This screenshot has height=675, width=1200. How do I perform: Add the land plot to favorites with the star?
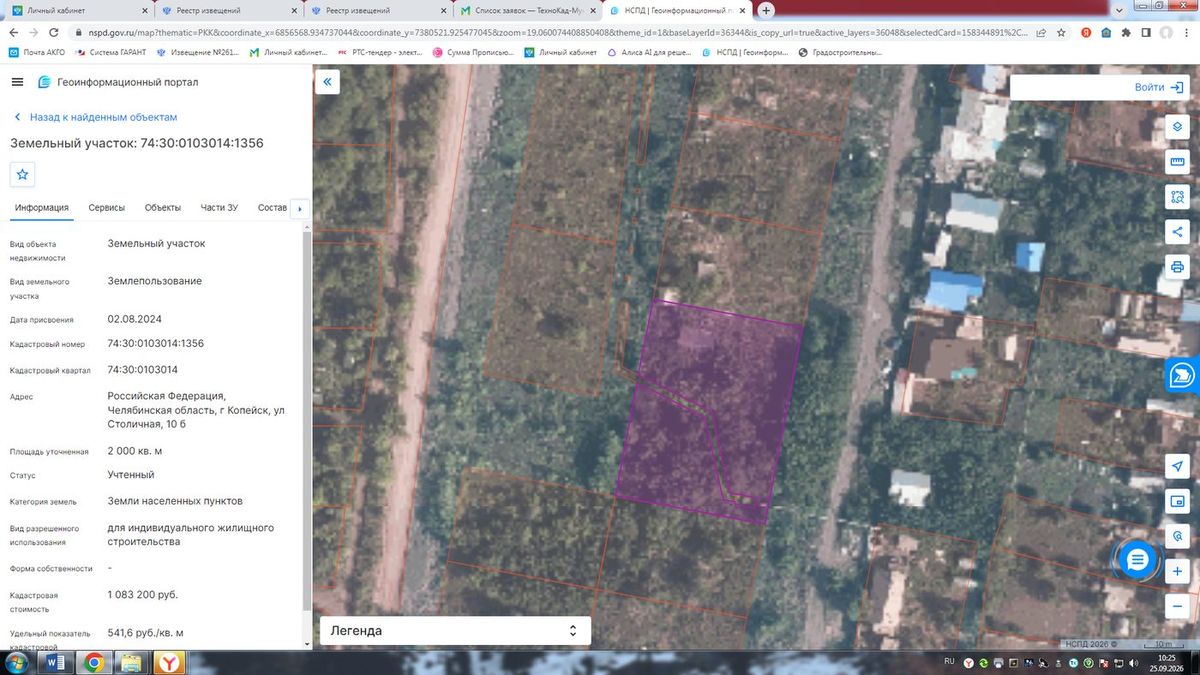(23, 174)
